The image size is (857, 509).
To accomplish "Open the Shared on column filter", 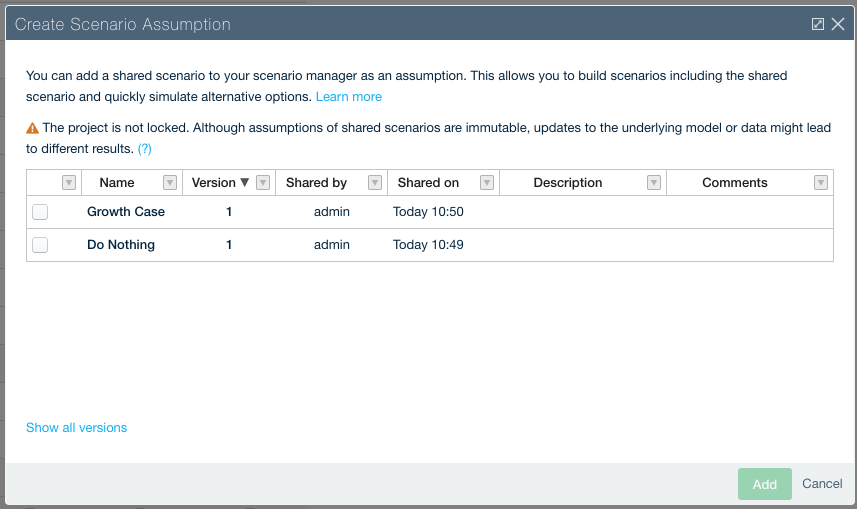I will click(487, 183).
